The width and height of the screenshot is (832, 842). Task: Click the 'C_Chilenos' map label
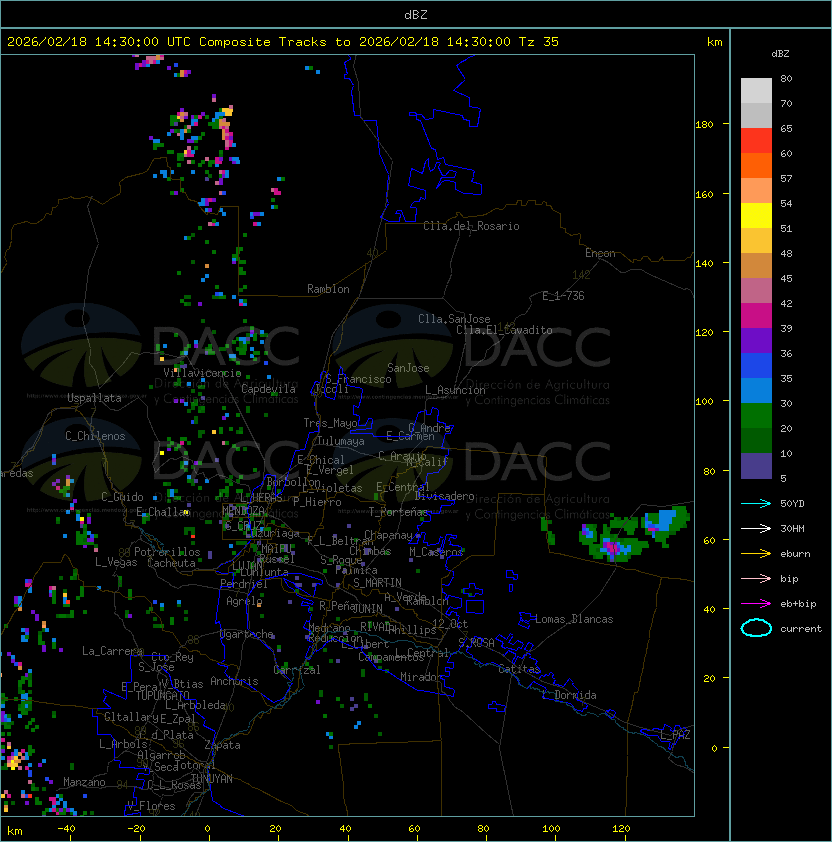pyautogui.click(x=95, y=436)
